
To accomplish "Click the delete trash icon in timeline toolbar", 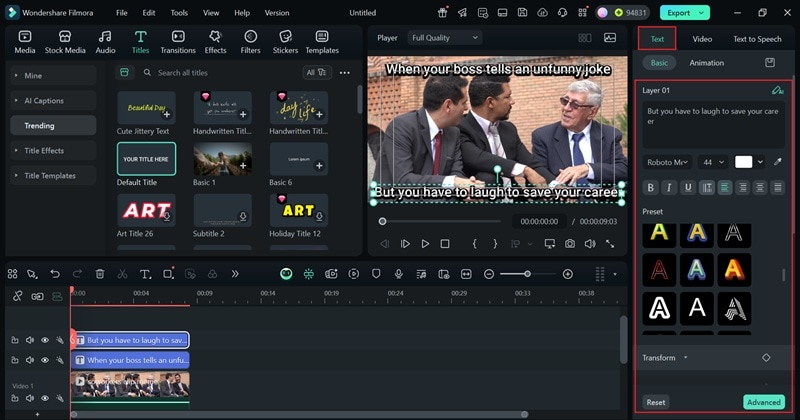I will pos(100,274).
